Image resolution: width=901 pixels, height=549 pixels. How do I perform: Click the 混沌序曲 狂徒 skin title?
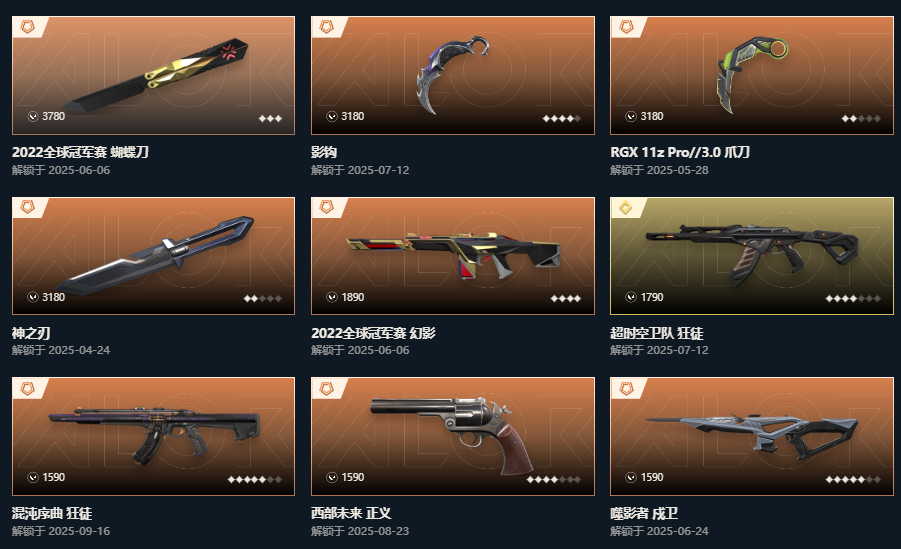pos(52,513)
